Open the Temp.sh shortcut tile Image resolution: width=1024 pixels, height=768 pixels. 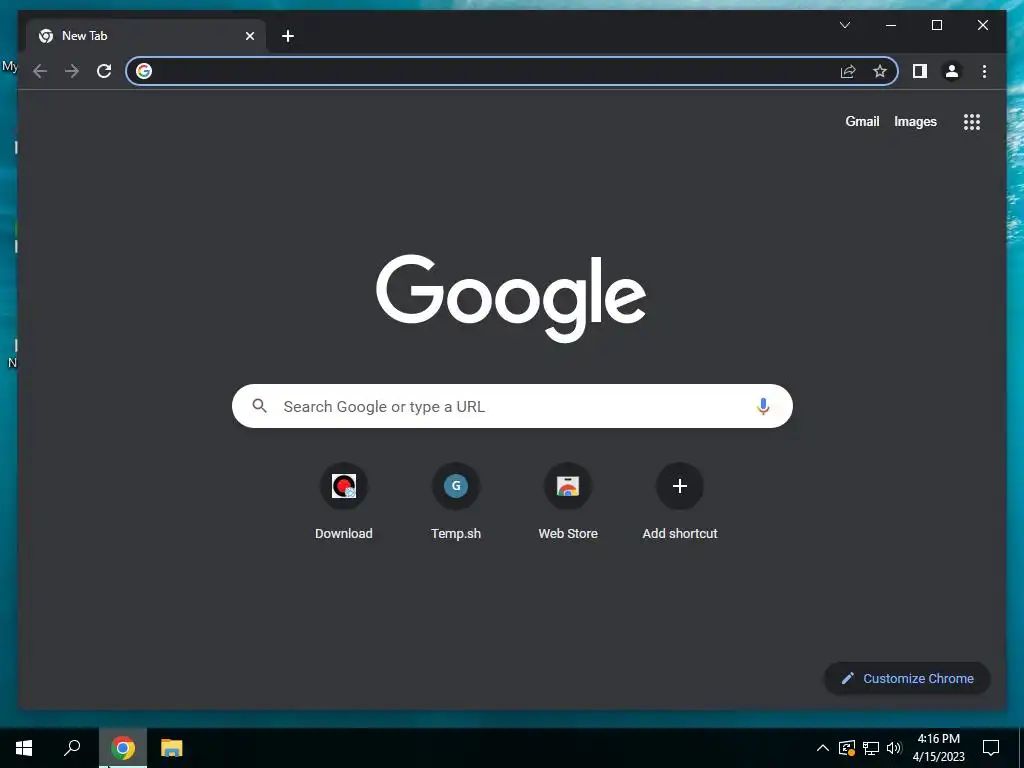tap(456, 502)
